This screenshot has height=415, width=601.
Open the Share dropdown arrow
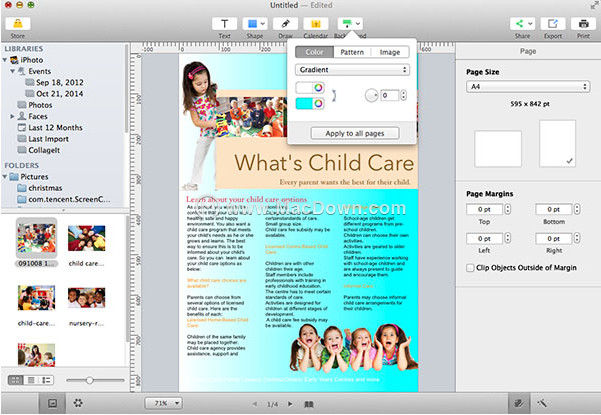click(530, 24)
